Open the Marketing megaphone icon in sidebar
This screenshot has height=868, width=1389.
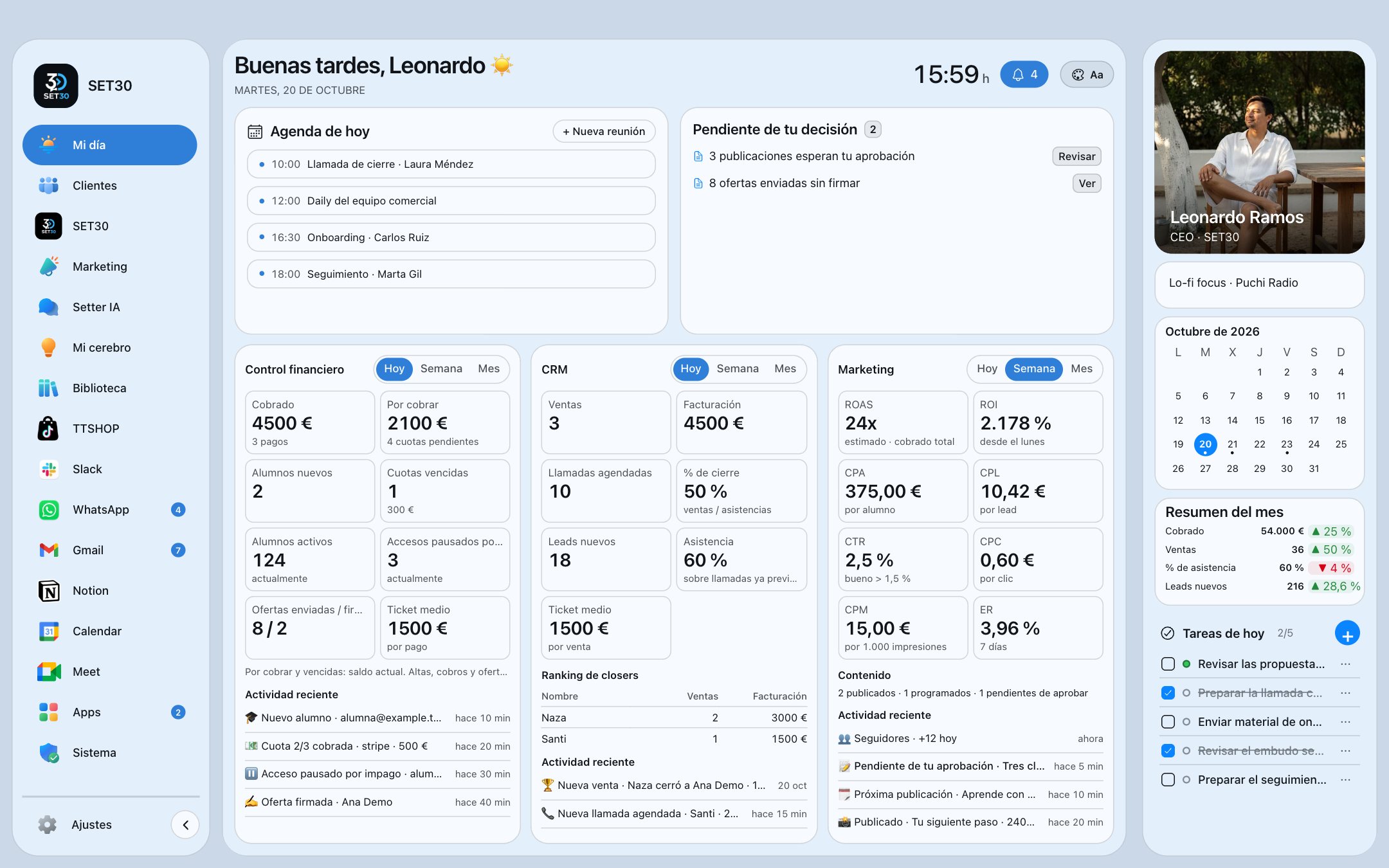point(48,266)
